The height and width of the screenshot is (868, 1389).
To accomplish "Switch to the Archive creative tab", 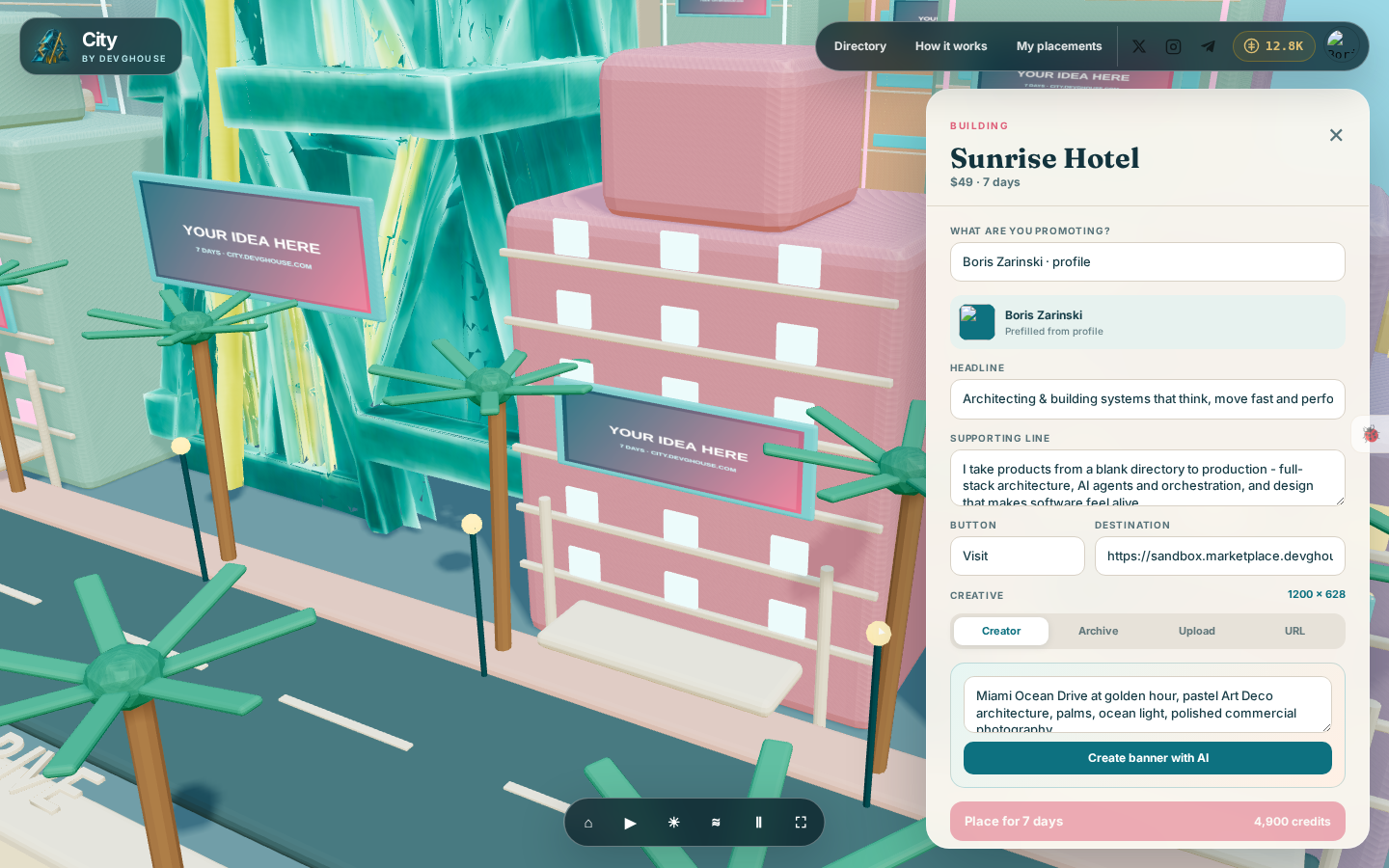I will pos(1099,631).
